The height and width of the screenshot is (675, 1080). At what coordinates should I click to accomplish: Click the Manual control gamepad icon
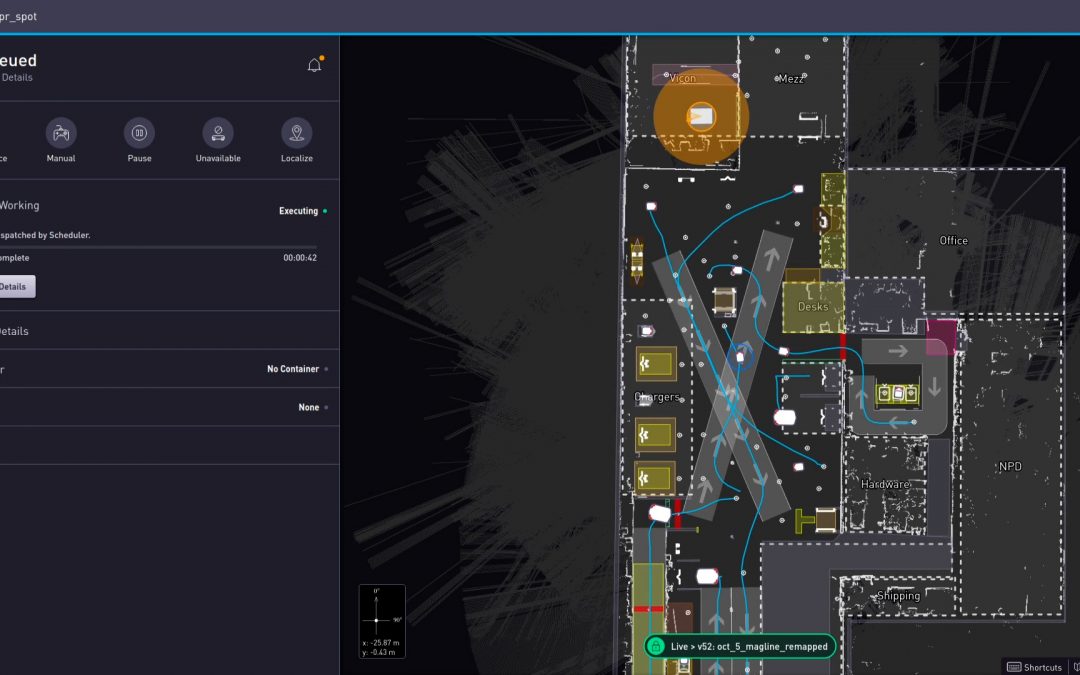click(x=61, y=133)
